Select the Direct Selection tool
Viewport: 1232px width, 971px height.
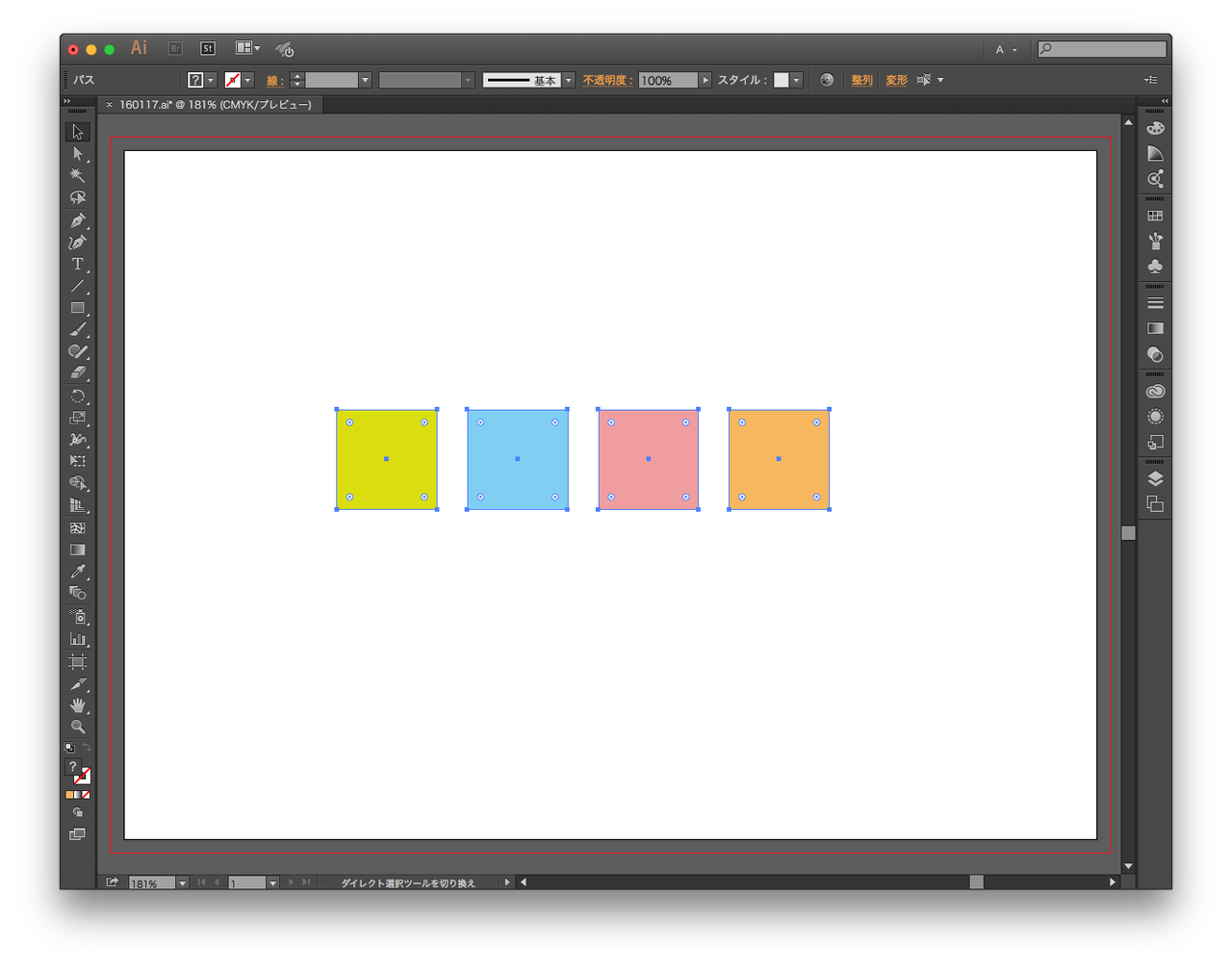pos(78,154)
